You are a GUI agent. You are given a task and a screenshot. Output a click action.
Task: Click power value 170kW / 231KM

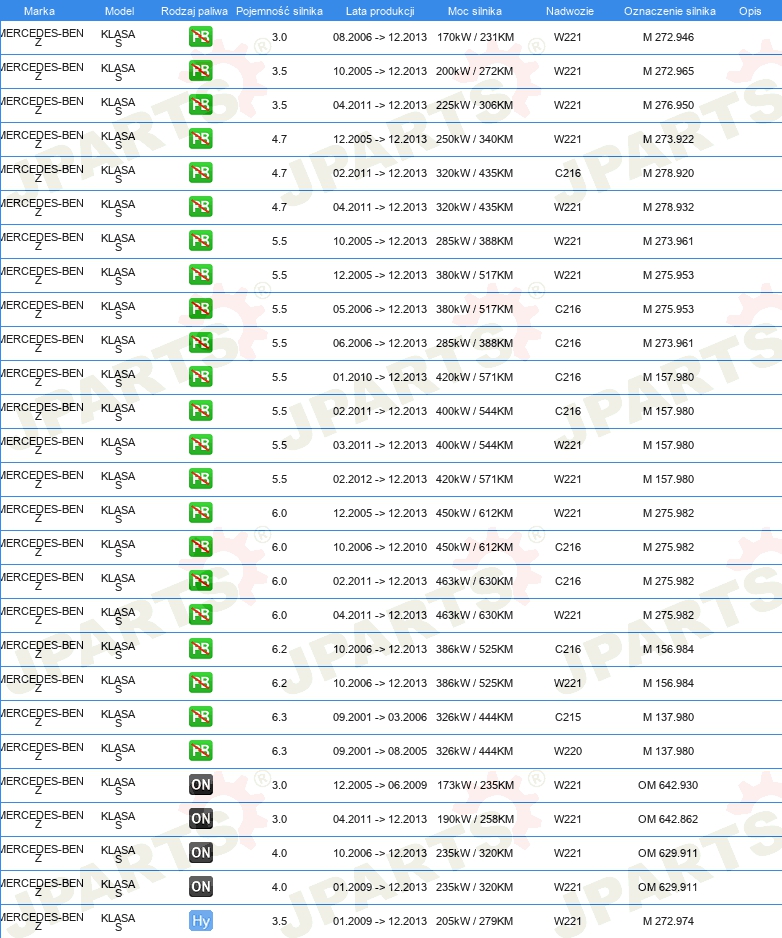coord(475,37)
